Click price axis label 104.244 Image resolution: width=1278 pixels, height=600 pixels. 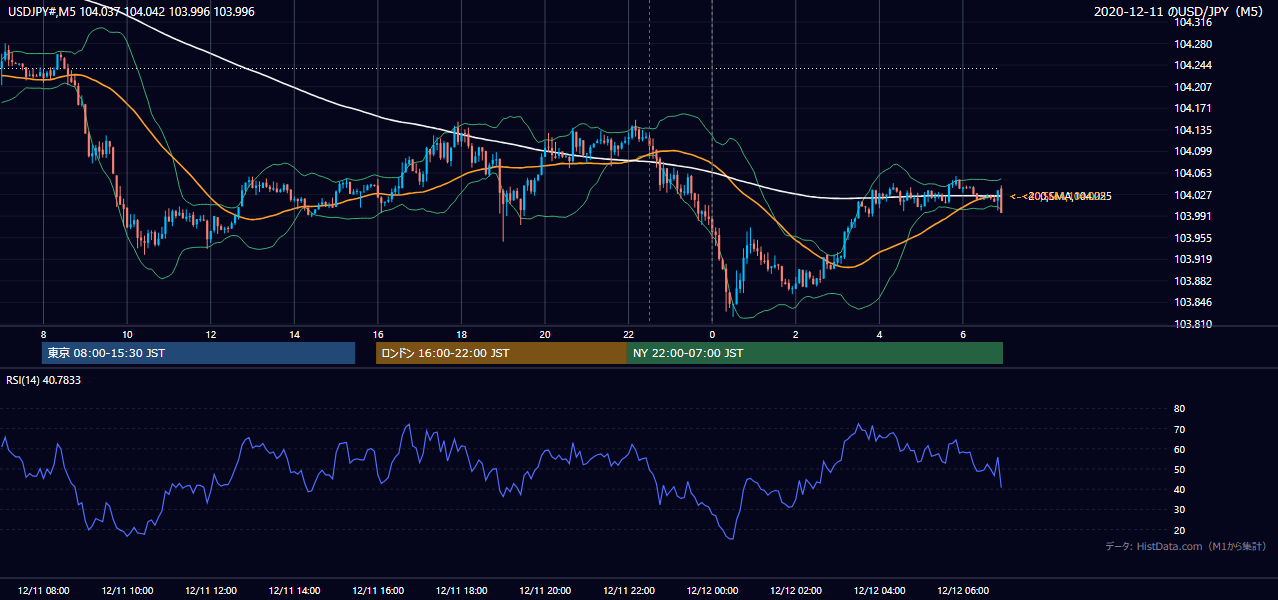pos(1194,65)
